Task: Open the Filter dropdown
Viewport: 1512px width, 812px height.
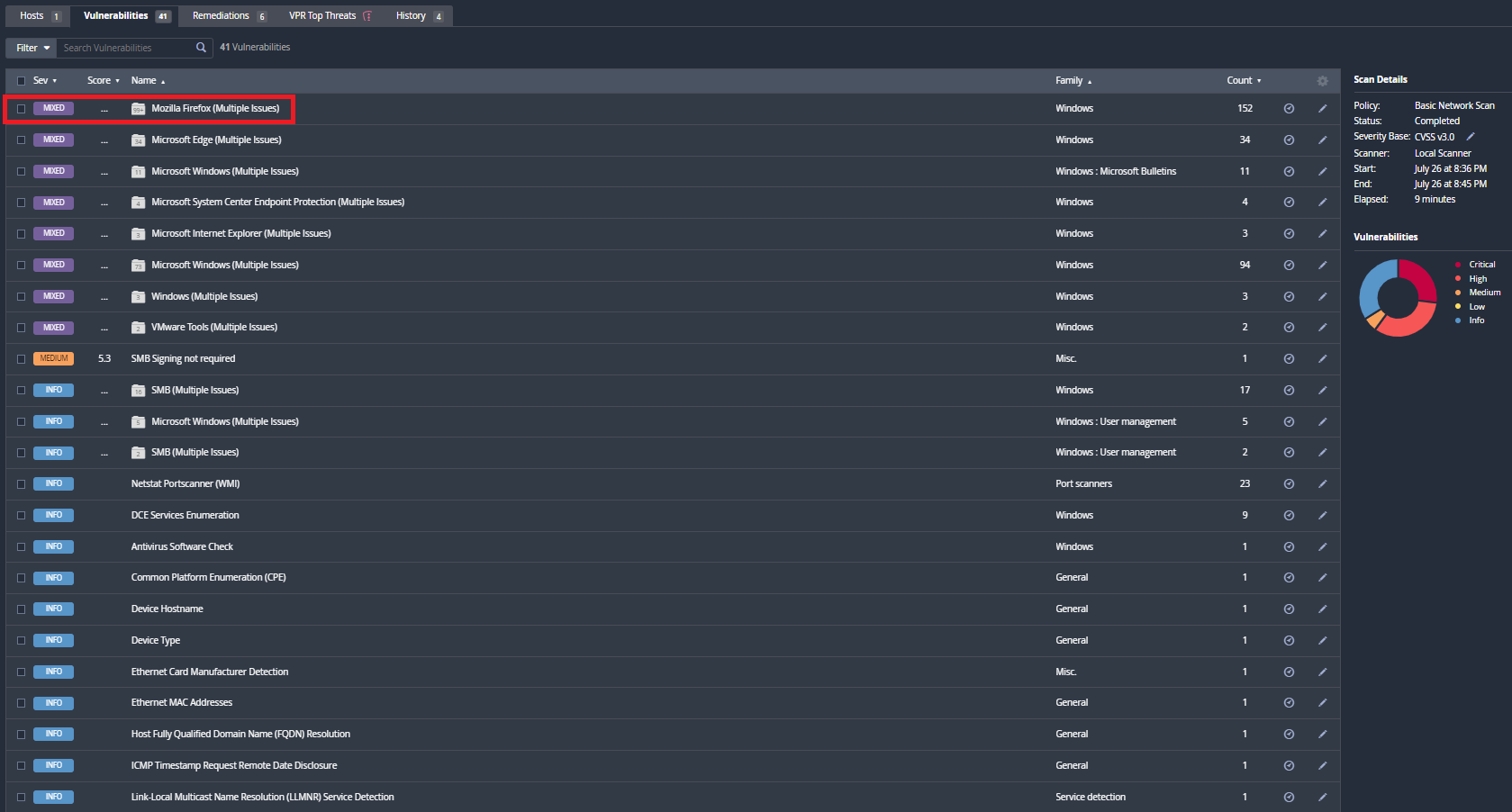Action: click(30, 48)
